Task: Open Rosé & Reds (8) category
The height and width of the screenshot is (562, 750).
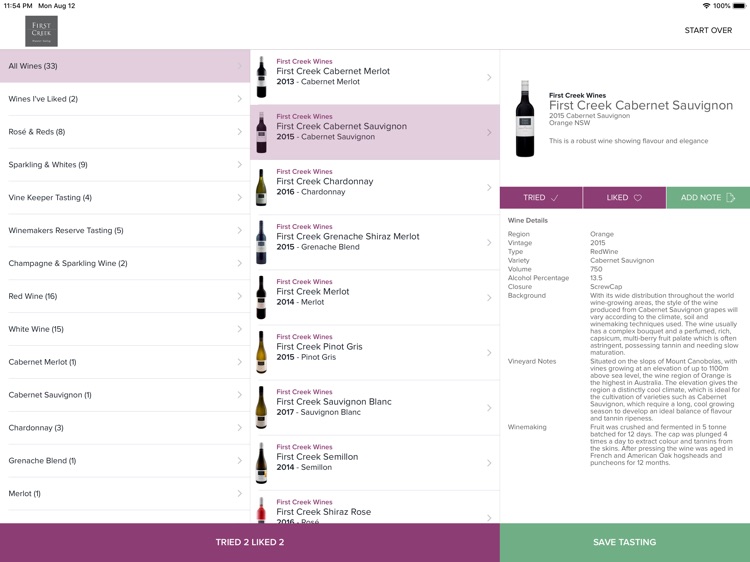Action: pos(125,132)
